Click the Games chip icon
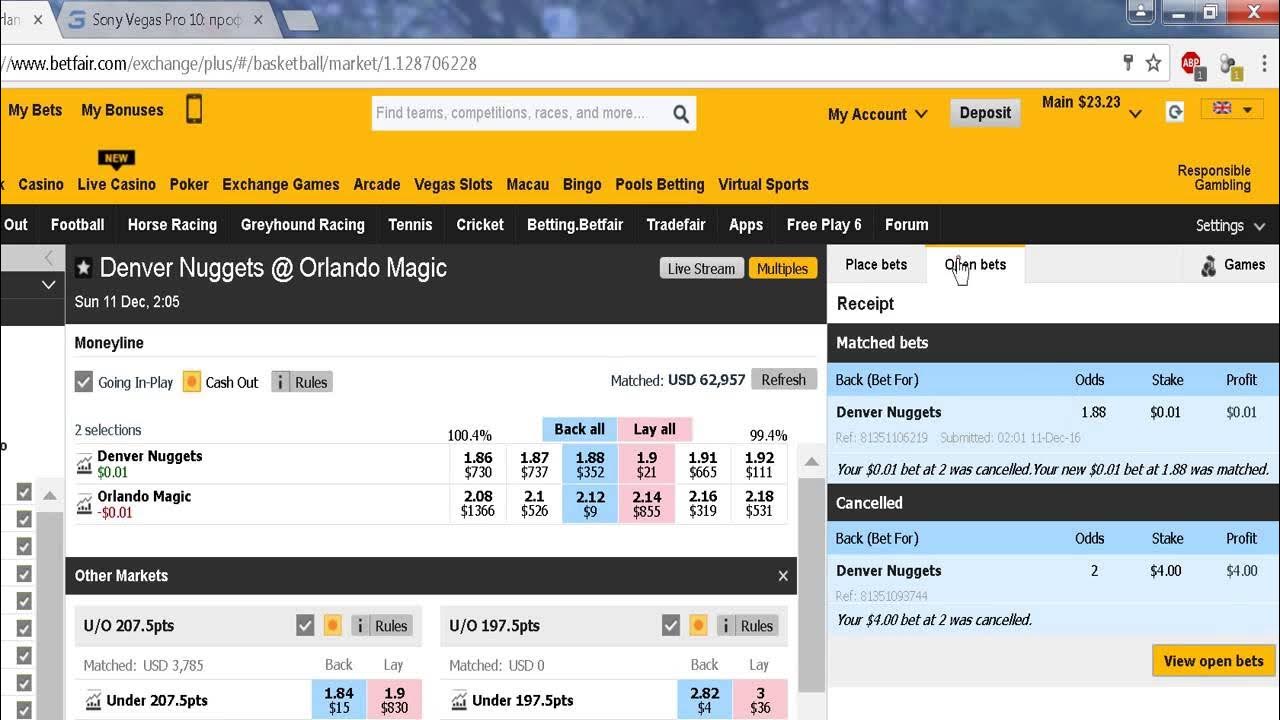1280x720 pixels. tap(1209, 265)
